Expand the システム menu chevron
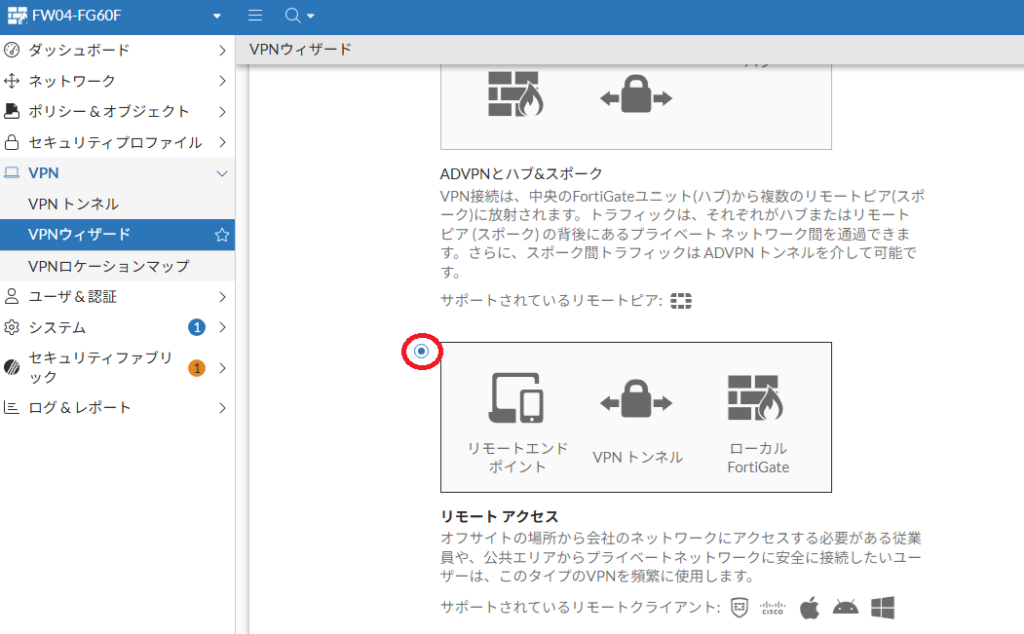Viewport: 1024px width, 634px height. pos(222,327)
